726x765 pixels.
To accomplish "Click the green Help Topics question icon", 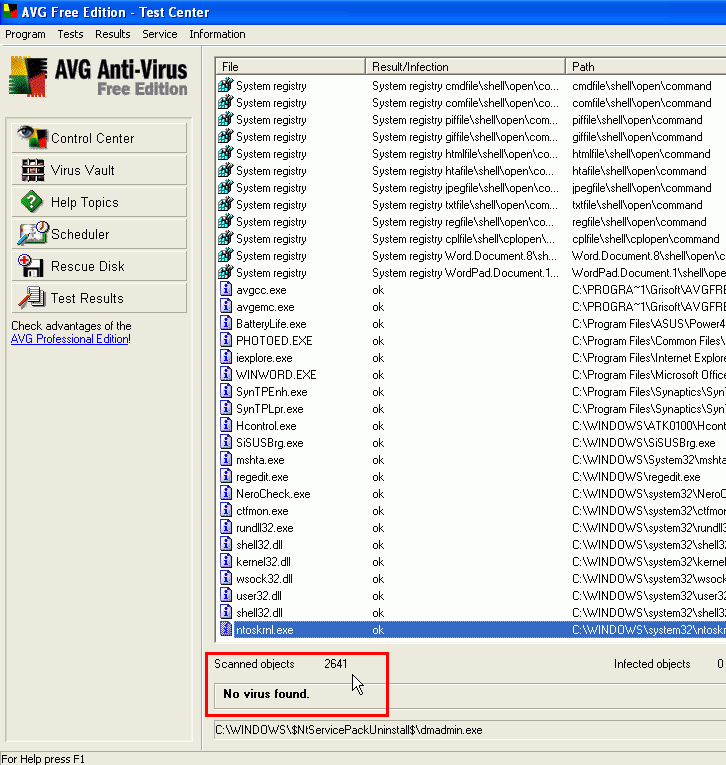I will [x=32, y=202].
